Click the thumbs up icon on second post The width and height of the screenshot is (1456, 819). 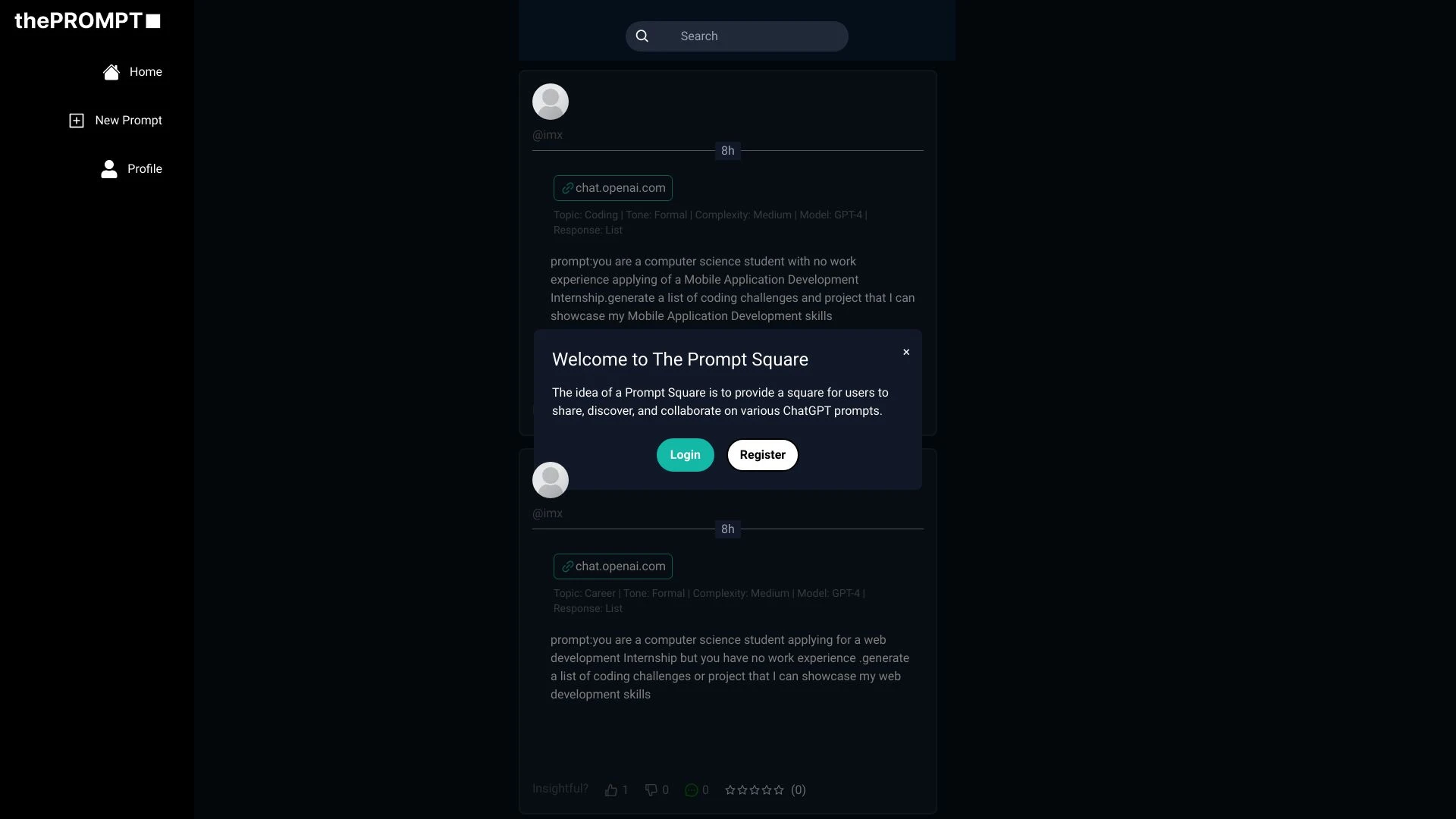pos(611,790)
